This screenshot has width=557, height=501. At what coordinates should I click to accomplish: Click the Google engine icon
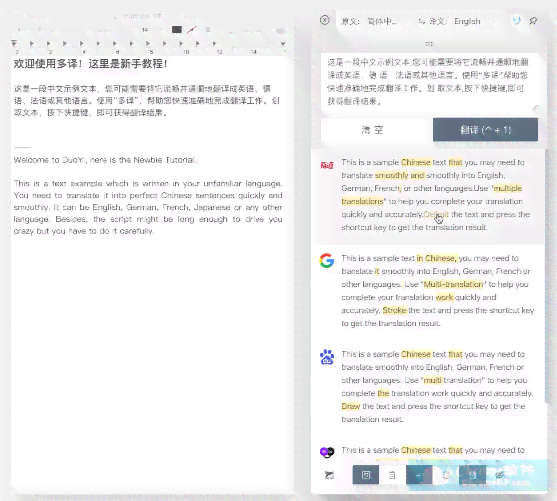pyautogui.click(x=326, y=260)
